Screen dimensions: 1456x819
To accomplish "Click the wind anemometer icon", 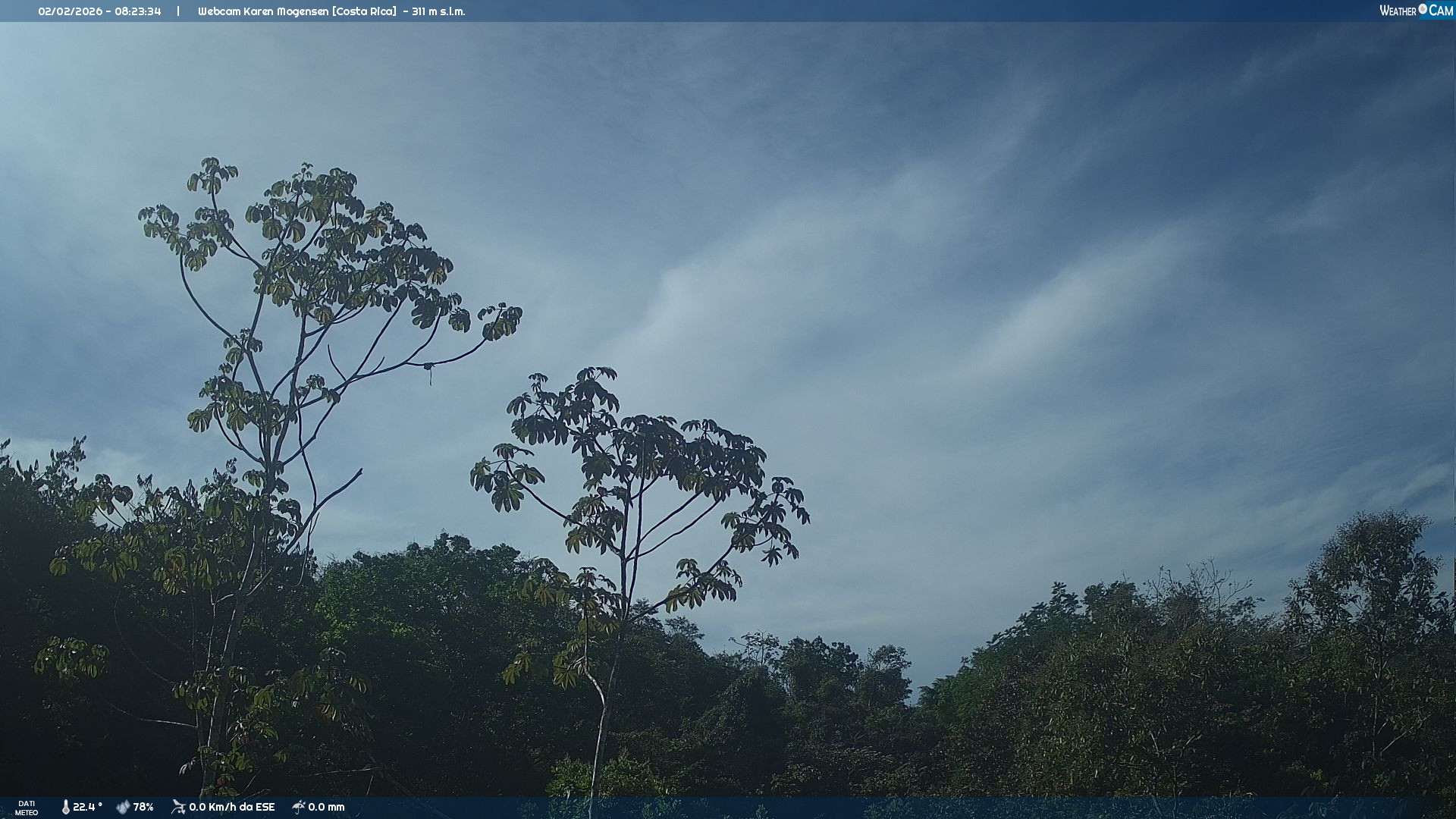I will tap(178, 807).
